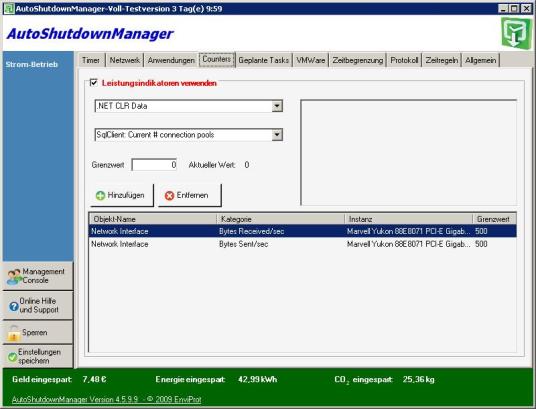Click the empty description box beside dropdowns
This screenshot has height=409, width=536.
(408, 153)
